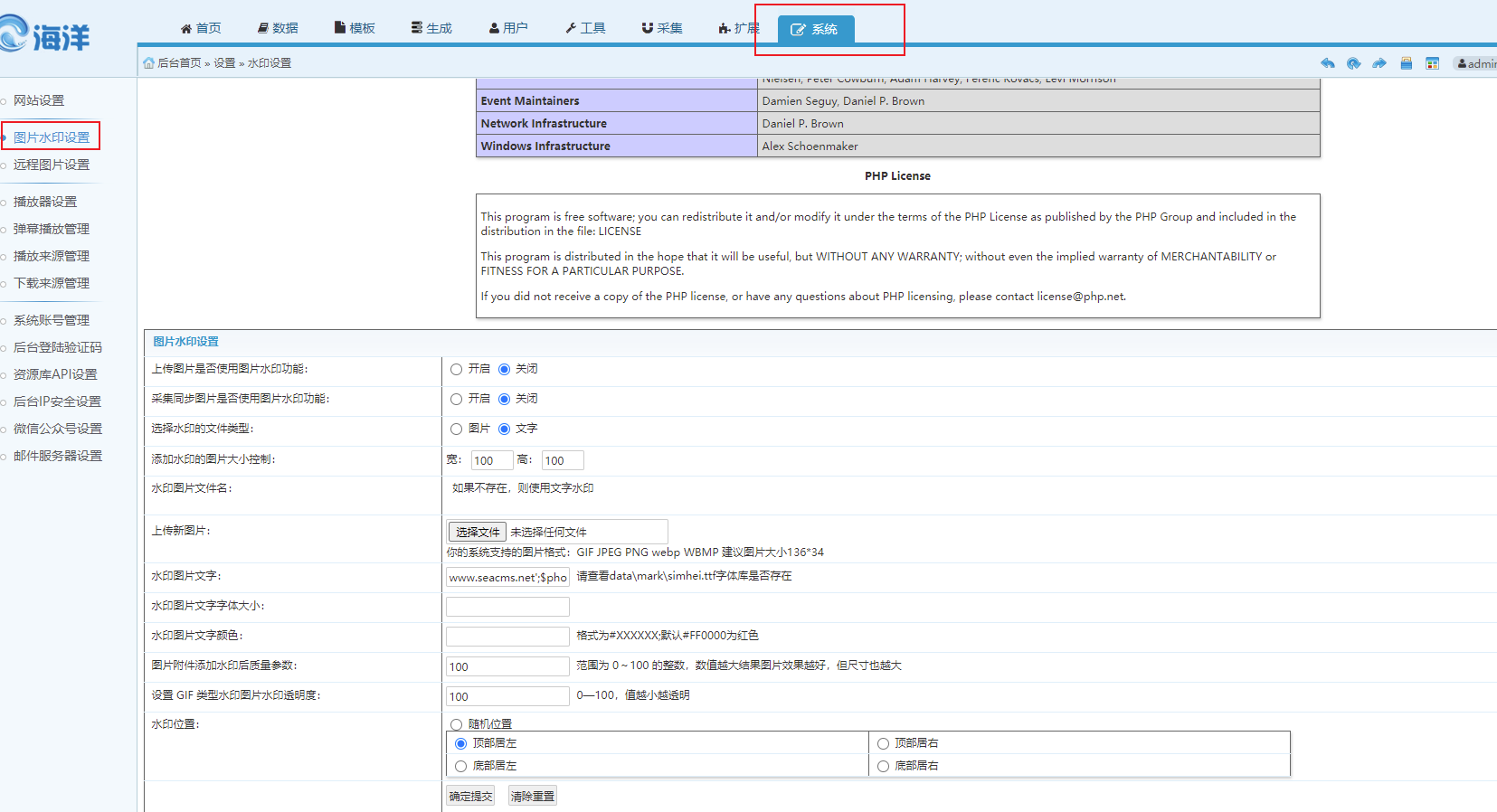The height and width of the screenshot is (812, 1497).
Task: Click the 清除重置 reset button
Action: [532, 796]
